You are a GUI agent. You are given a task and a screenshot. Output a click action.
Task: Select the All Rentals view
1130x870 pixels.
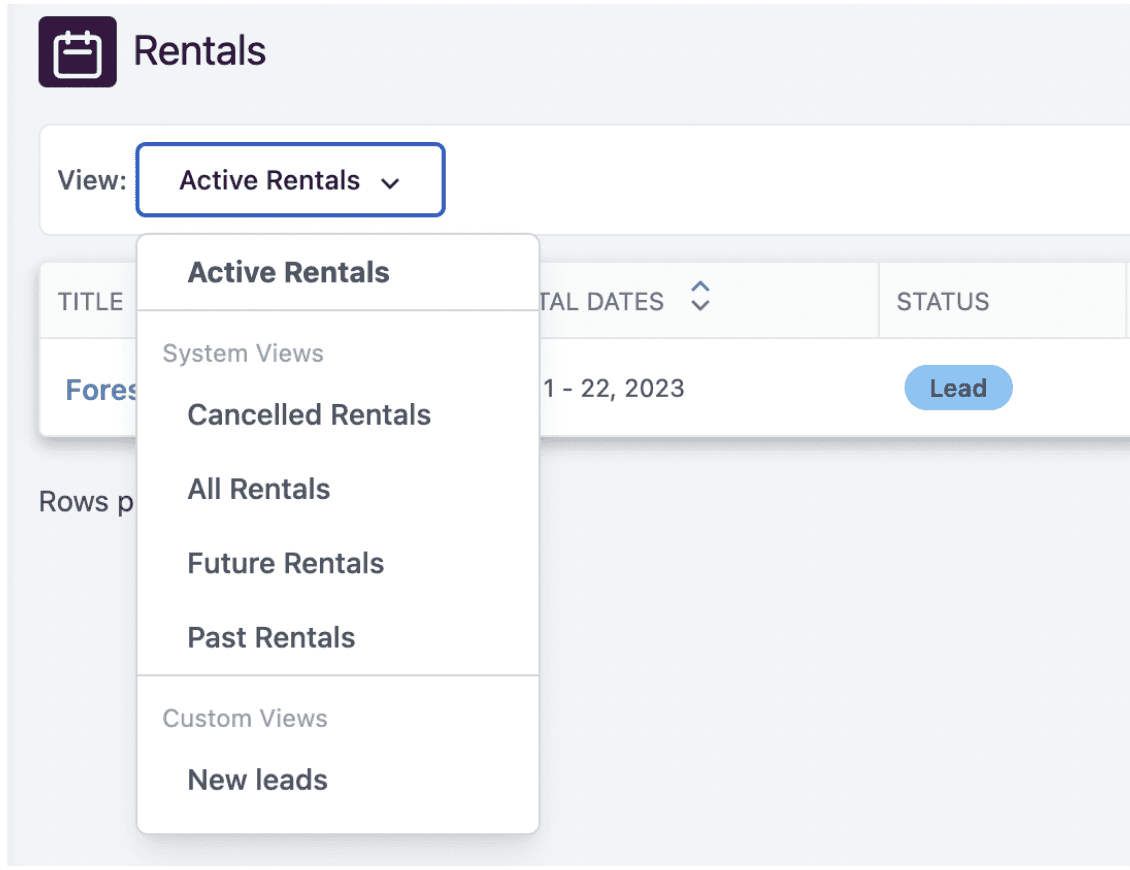tap(258, 489)
